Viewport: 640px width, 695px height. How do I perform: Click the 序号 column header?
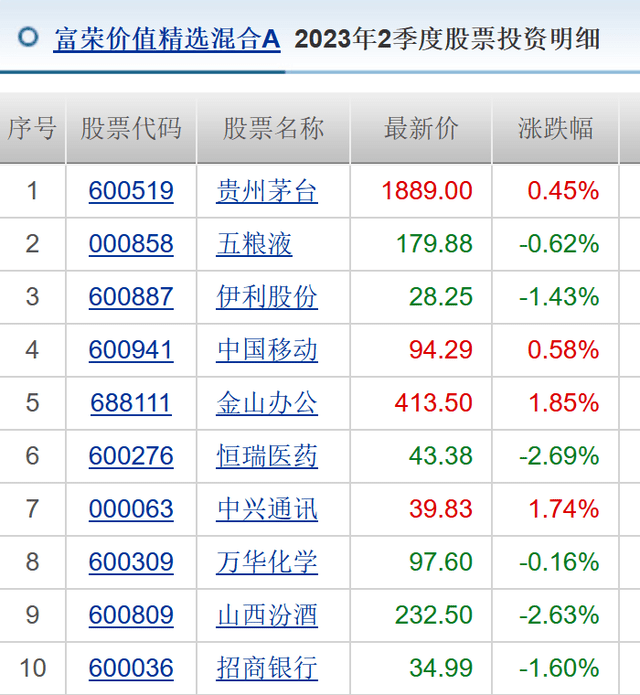32,129
